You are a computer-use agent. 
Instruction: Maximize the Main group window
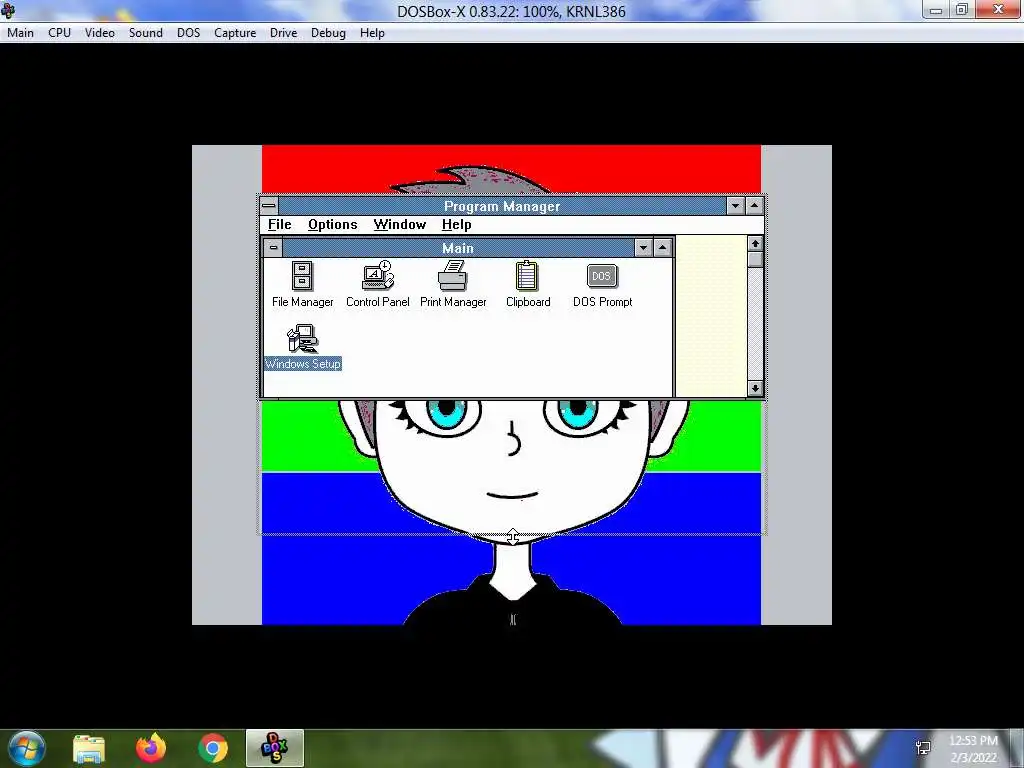point(662,248)
